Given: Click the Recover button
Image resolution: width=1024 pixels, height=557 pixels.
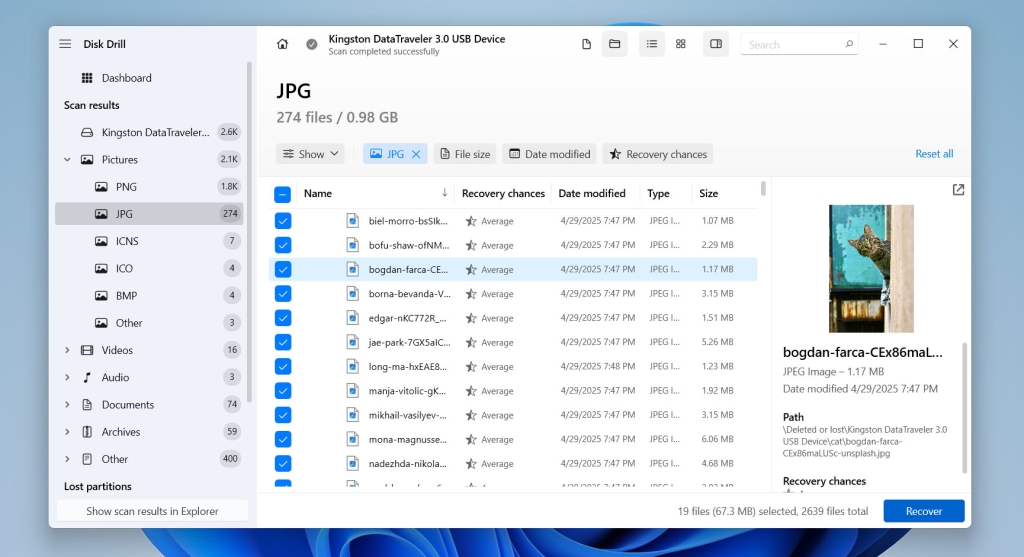Looking at the screenshot, I should 923,511.
